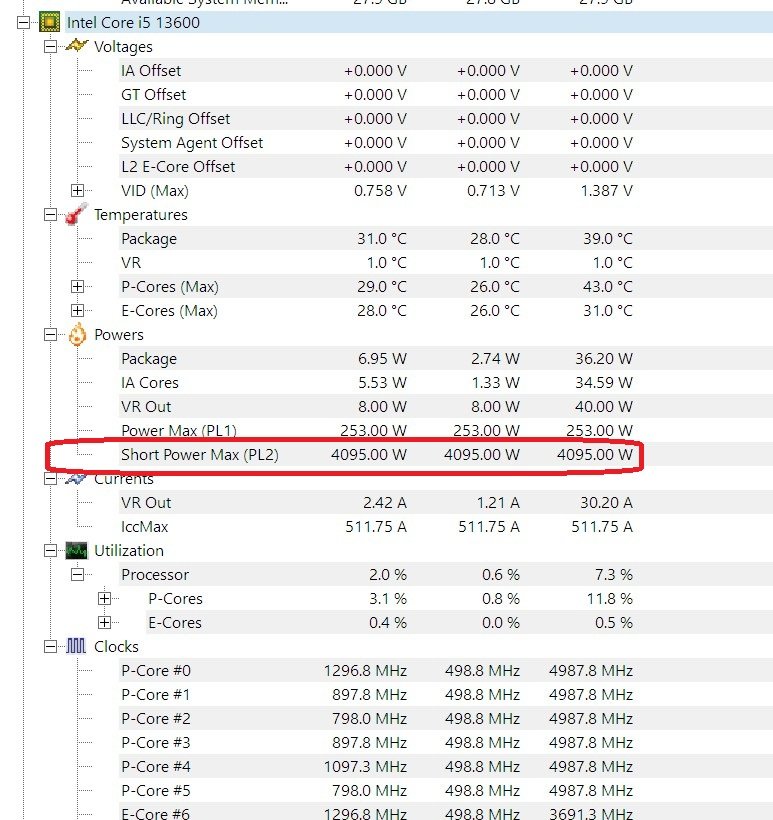Image resolution: width=773 pixels, height=820 pixels.
Task: Click the 1097.3 MHz P-Core #4 value
Action: pyautogui.click(x=366, y=767)
